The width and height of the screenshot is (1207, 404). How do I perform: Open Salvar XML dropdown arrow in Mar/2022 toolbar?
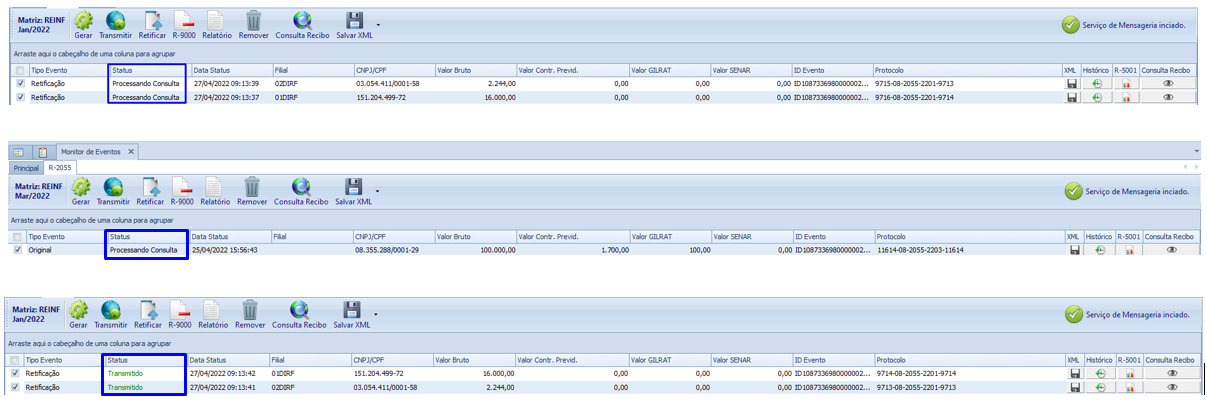point(378,190)
